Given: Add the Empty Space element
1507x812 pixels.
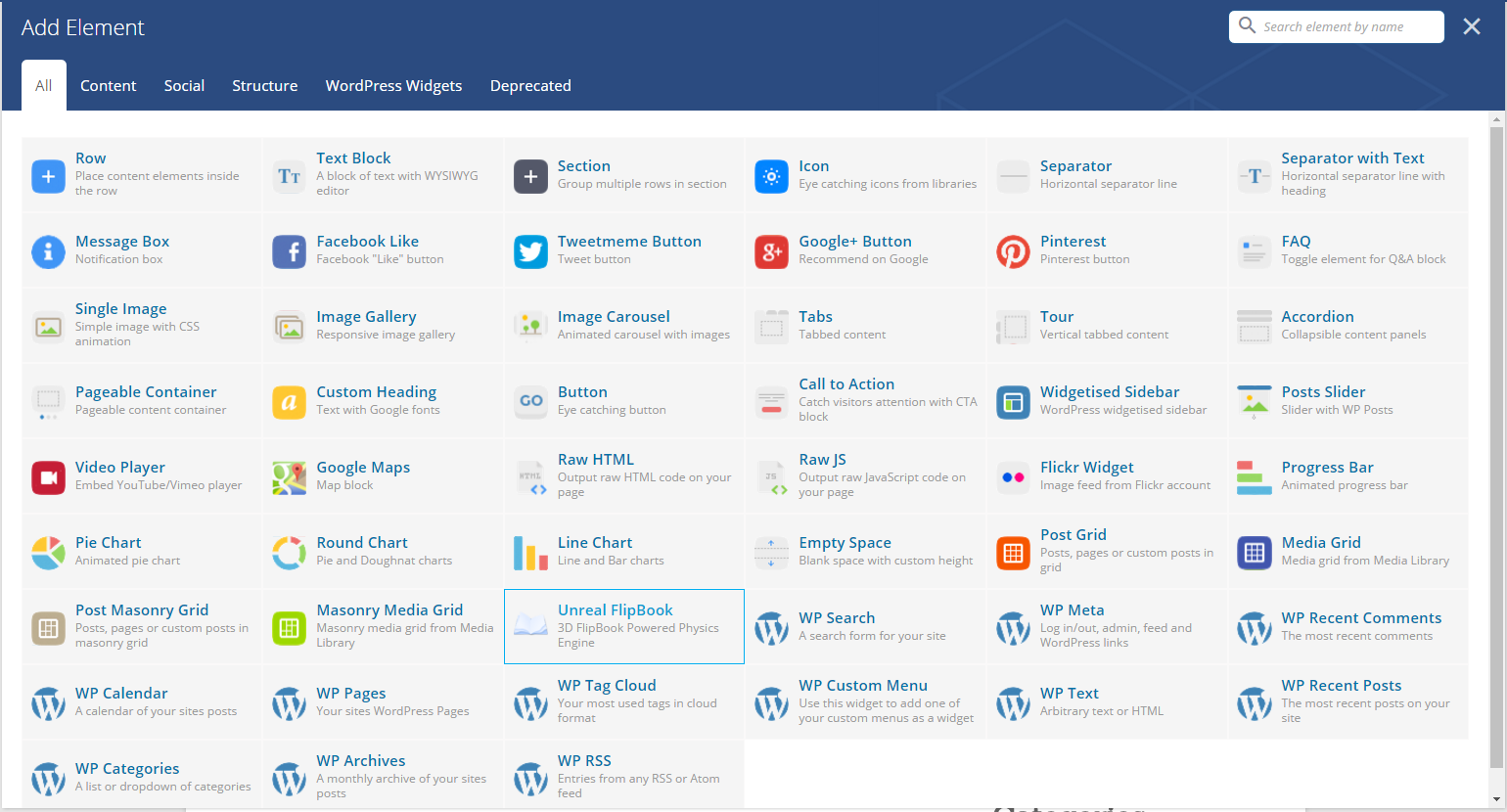Looking at the screenshot, I should 866,551.
